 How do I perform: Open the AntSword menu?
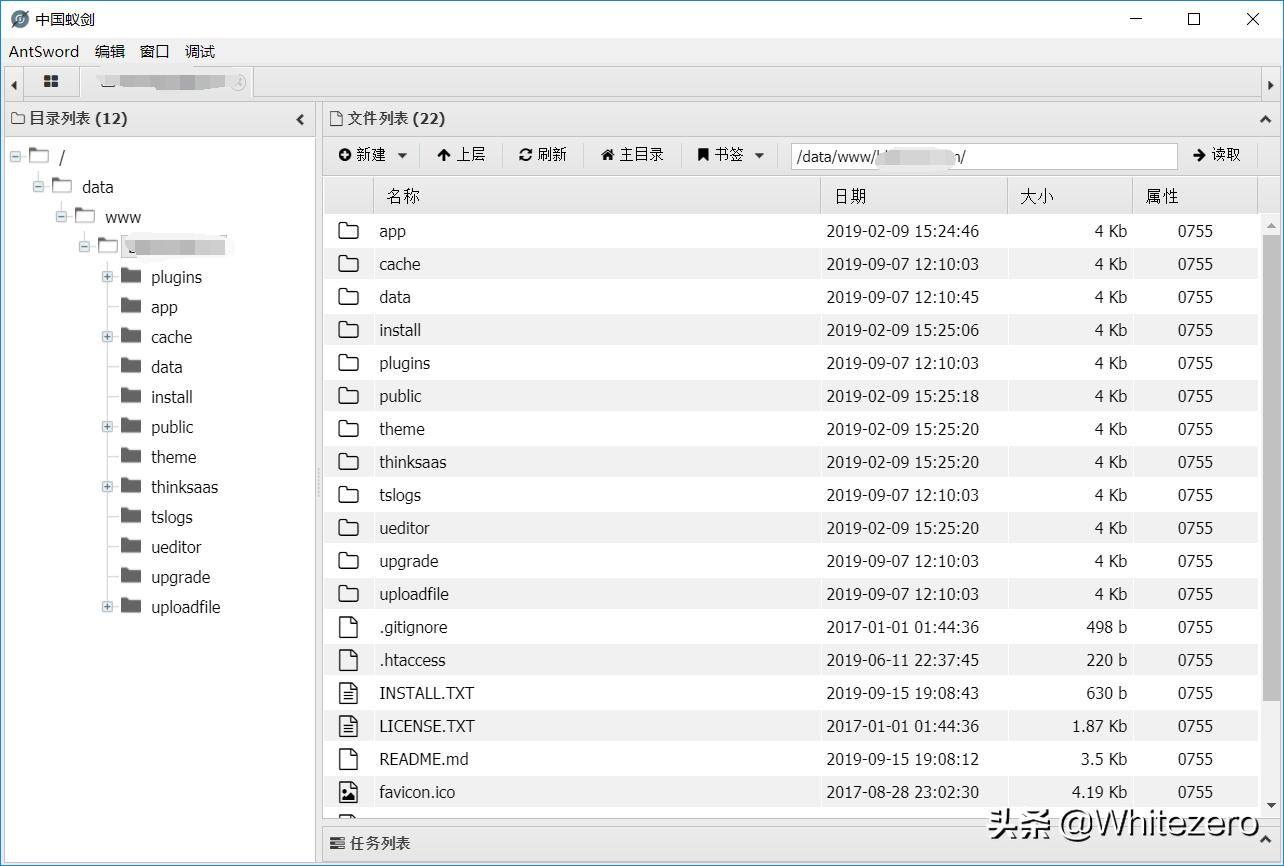tap(44, 52)
